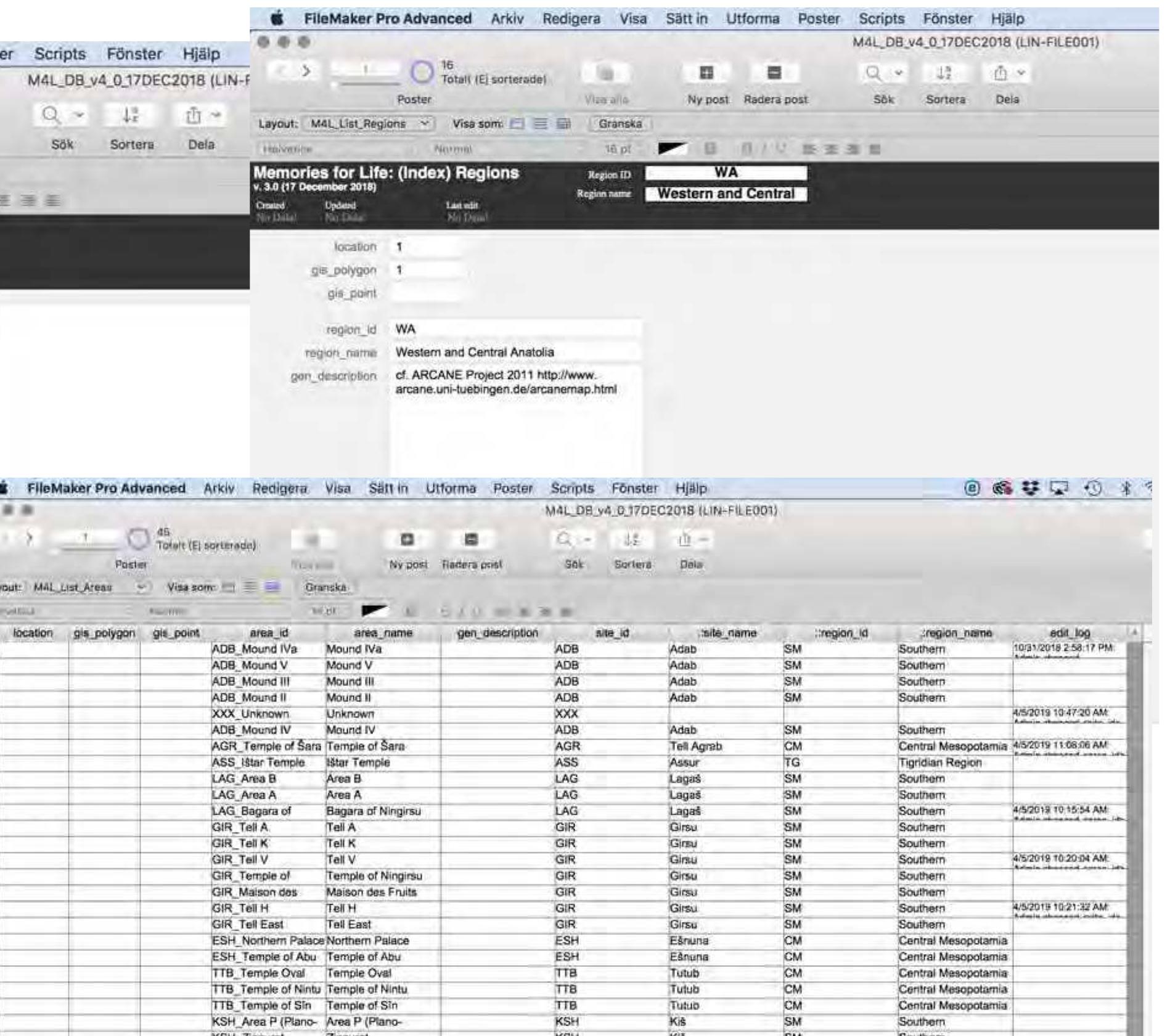Open Dropbox icon in menu bar
The height and width of the screenshot is (1036, 1170).
click(1029, 489)
